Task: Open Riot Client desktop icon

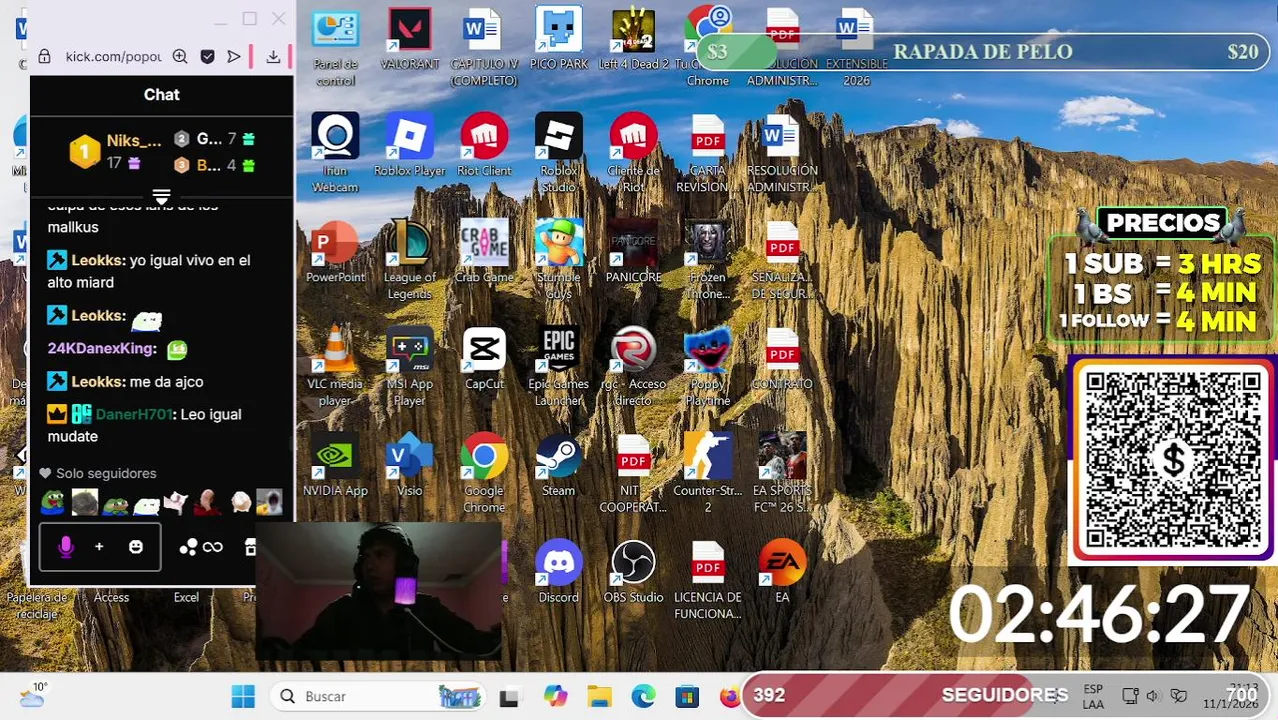Action: [484, 146]
